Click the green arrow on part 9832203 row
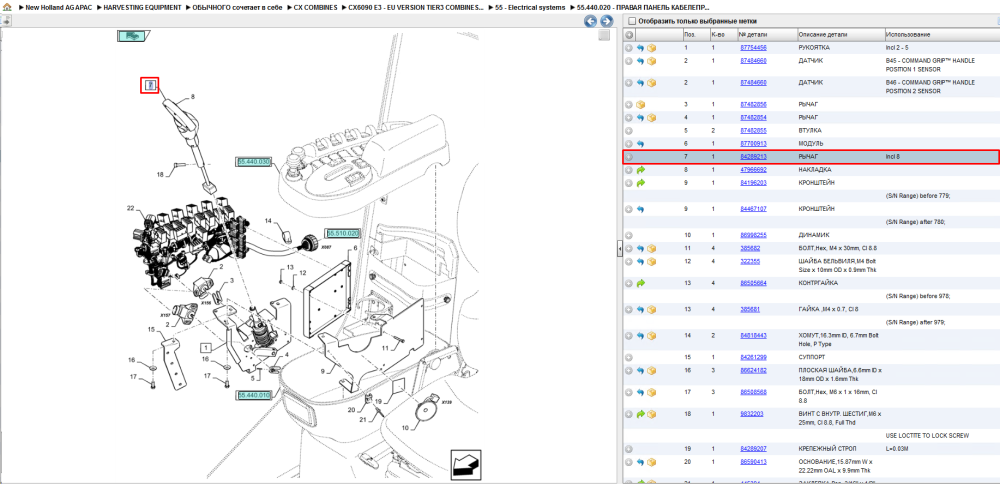 pyautogui.click(x=640, y=414)
